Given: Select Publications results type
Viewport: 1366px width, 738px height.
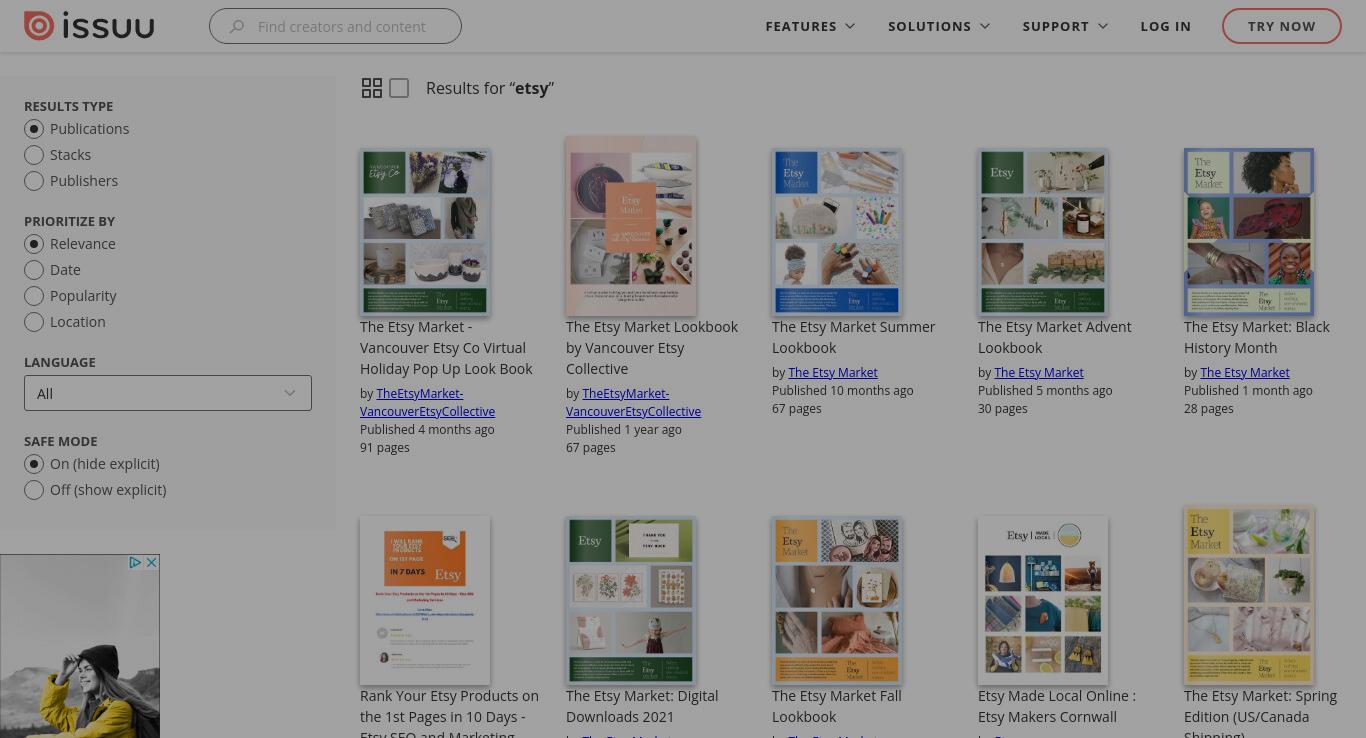Looking at the screenshot, I should (x=34, y=129).
